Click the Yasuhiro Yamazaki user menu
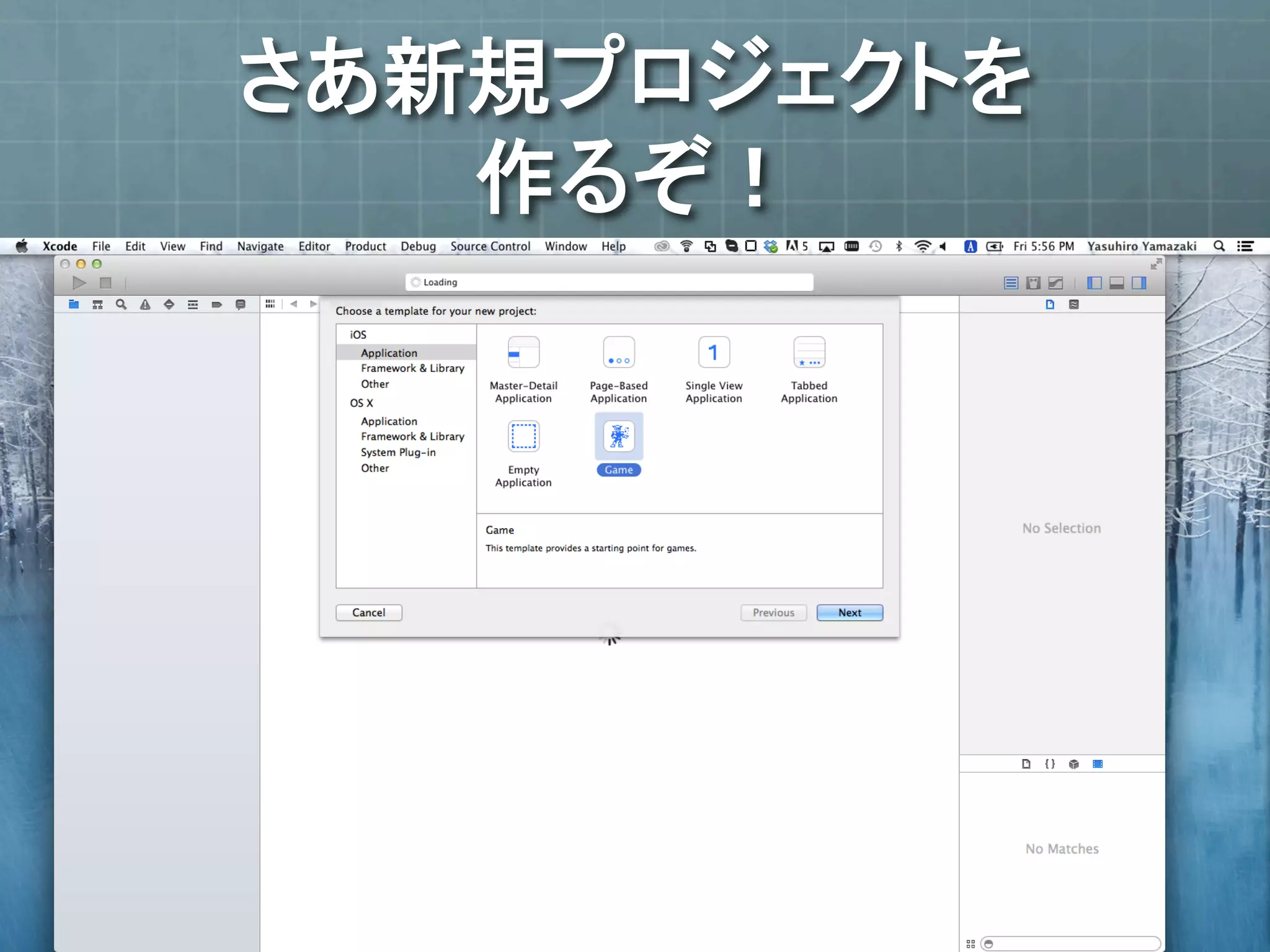 point(1142,246)
